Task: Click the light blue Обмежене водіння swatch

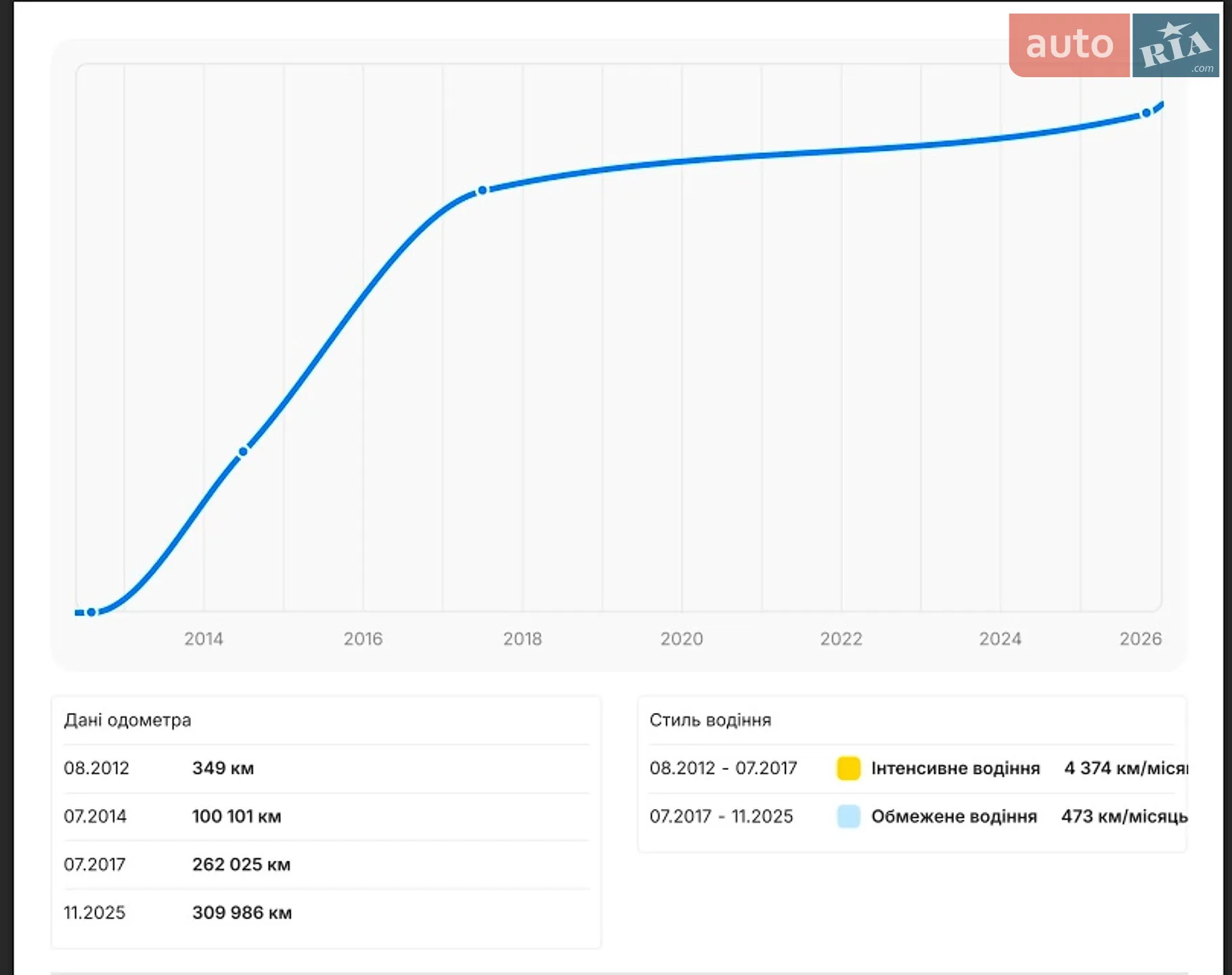Action: coord(848,817)
